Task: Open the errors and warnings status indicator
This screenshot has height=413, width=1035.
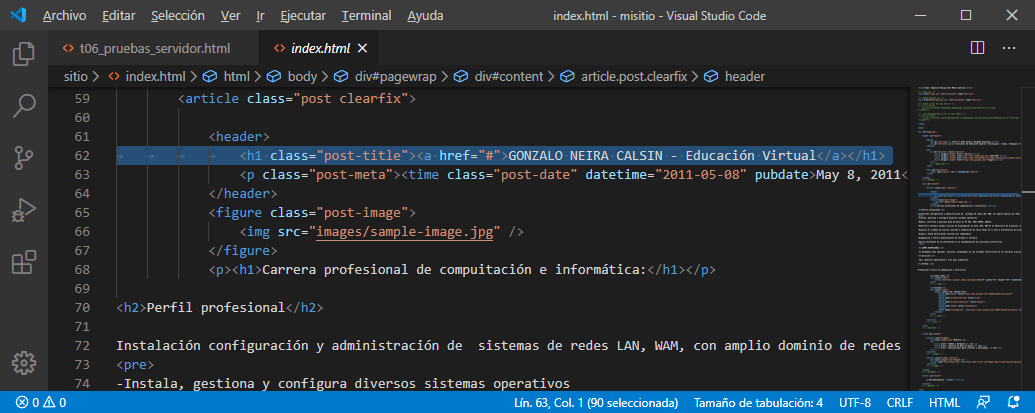Action: (x=40, y=402)
